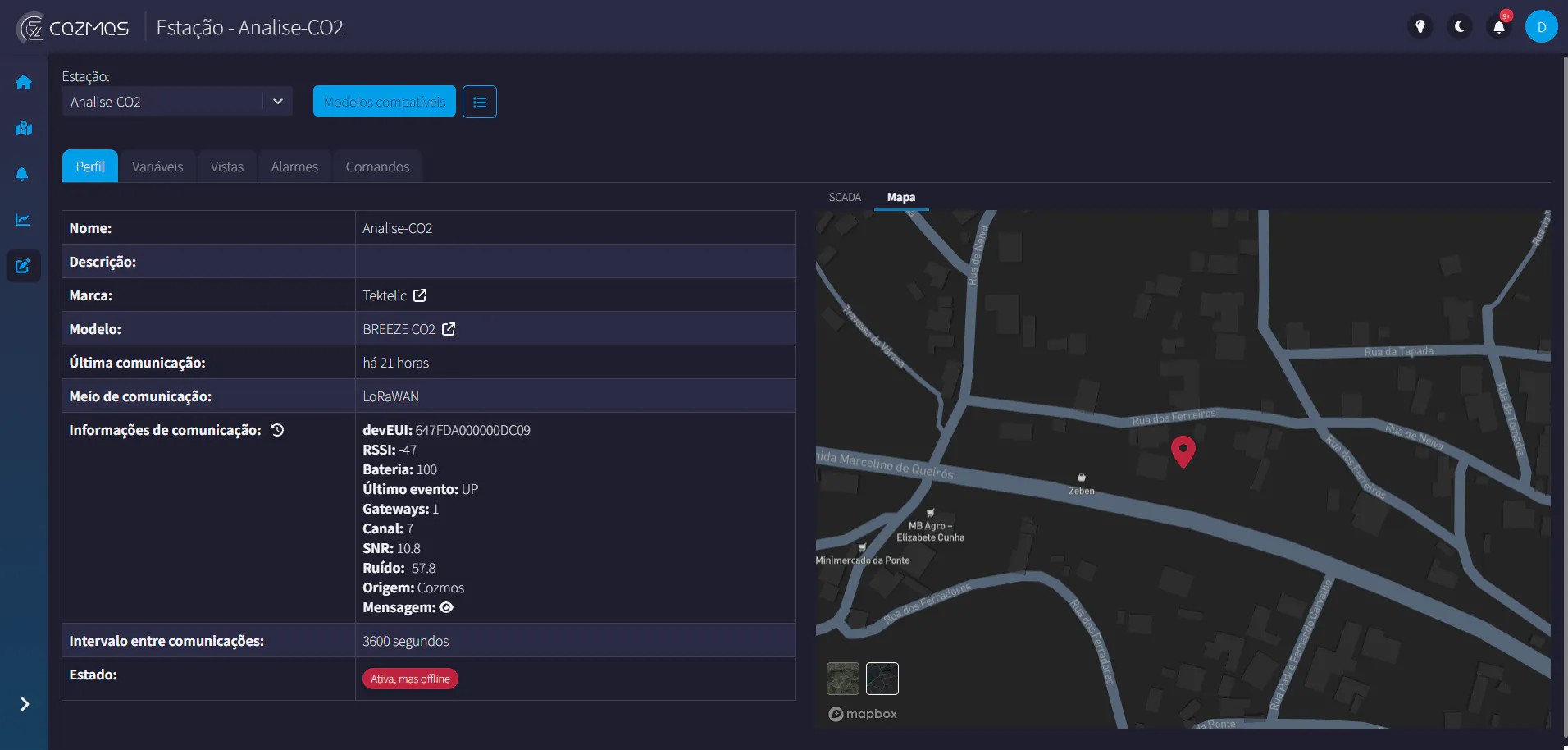
Task: Open the charts sidebar icon
Action: 23,220
